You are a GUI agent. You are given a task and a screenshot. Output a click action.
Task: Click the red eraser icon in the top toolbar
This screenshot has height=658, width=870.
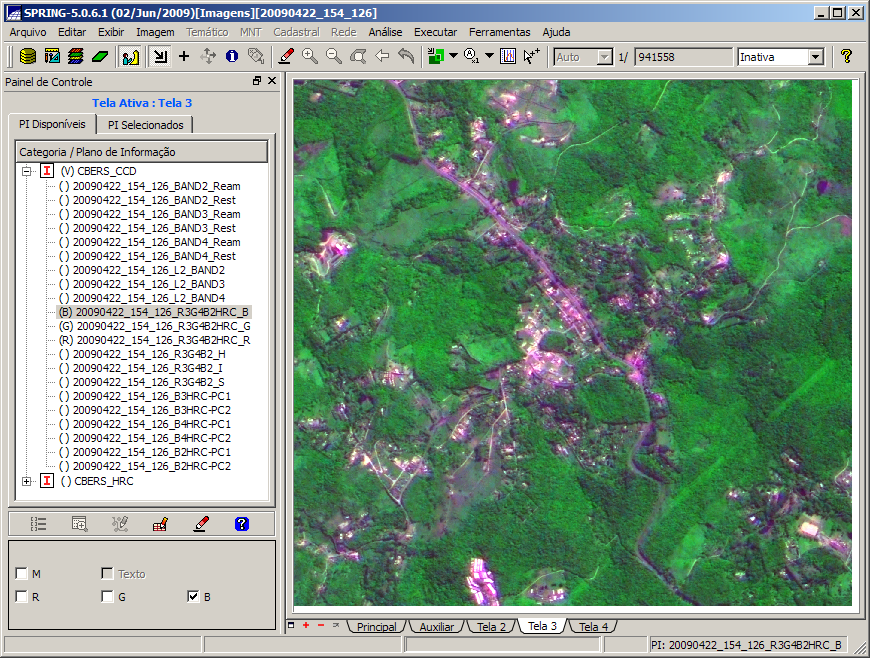point(286,57)
